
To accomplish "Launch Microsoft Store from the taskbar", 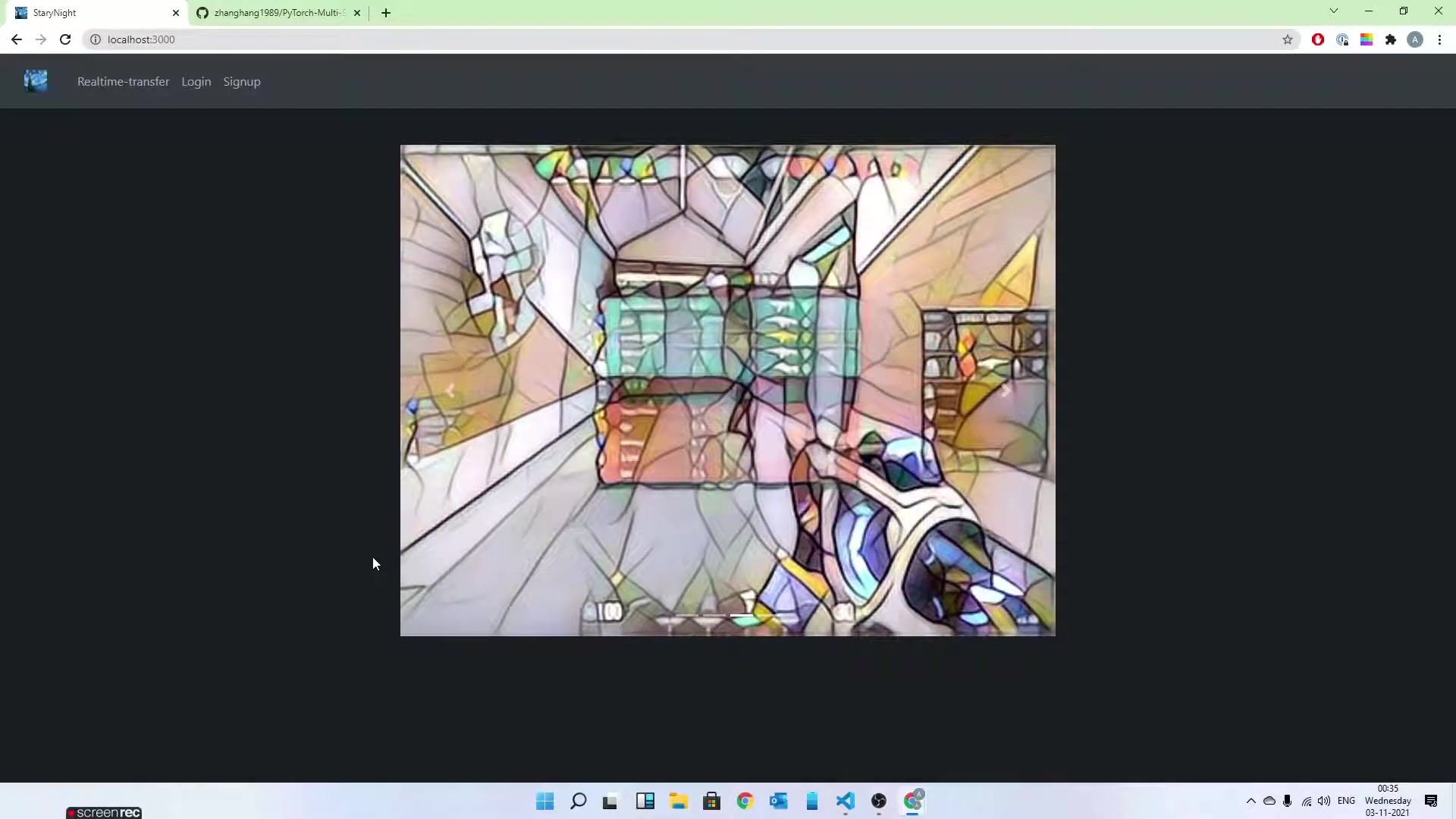I will pyautogui.click(x=711, y=802).
